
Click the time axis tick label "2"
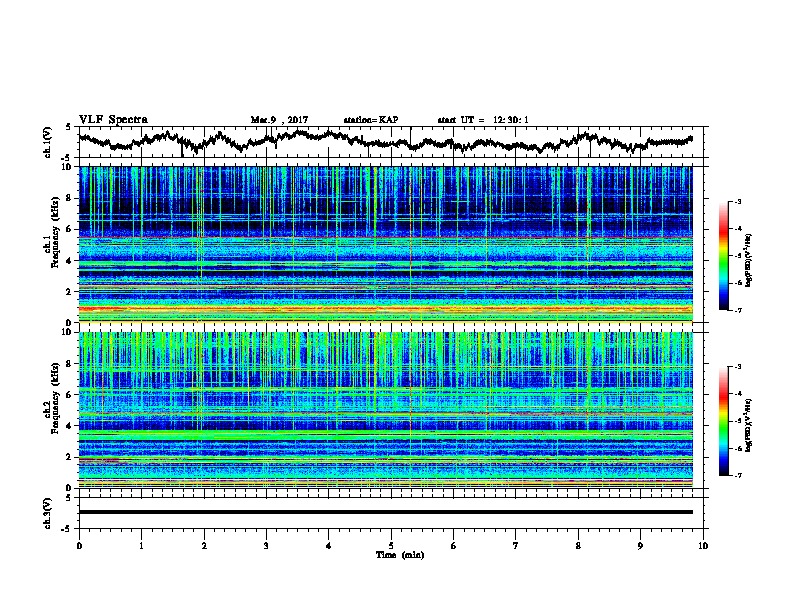(x=204, y=546)
